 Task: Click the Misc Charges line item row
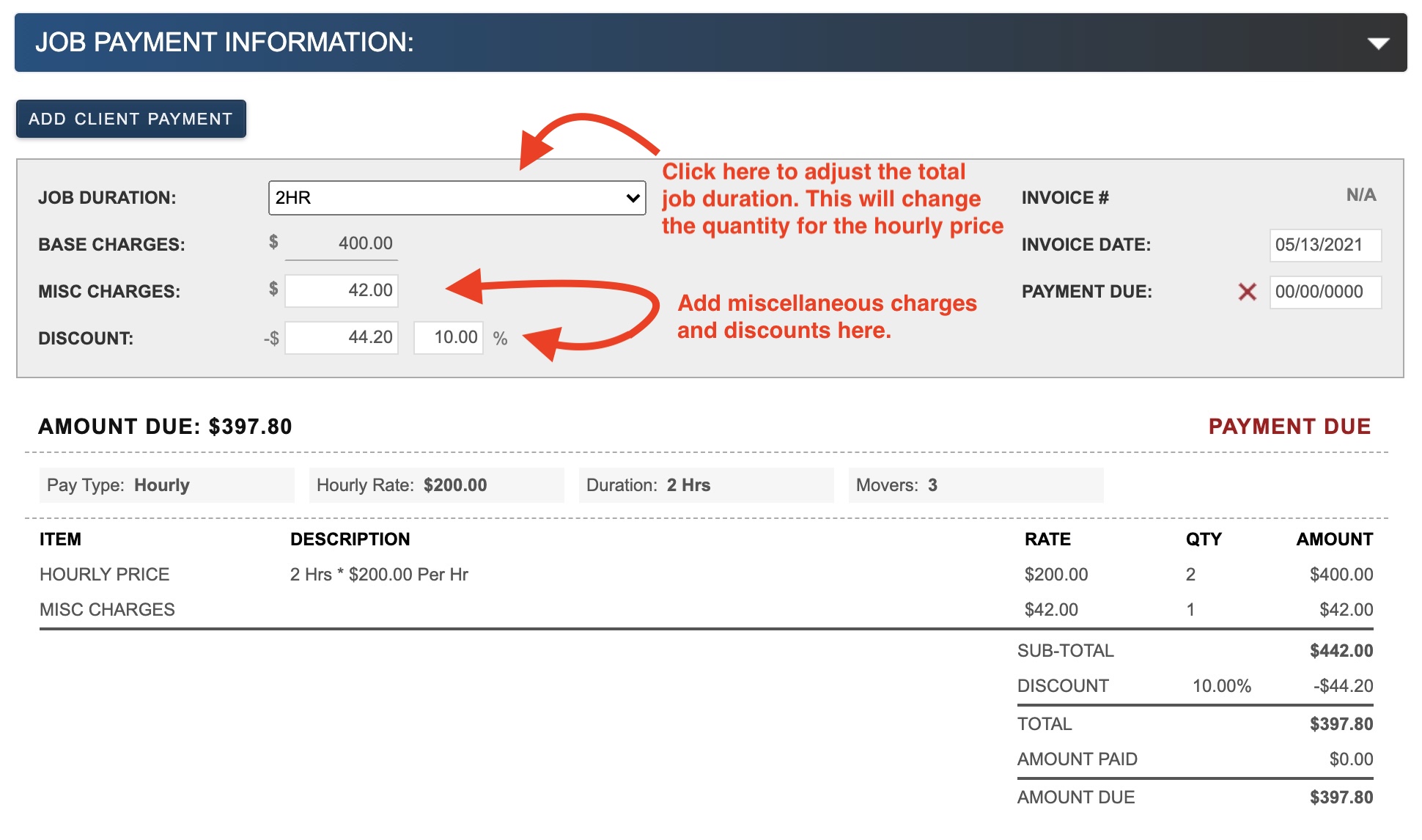click(x=108, y=610)
